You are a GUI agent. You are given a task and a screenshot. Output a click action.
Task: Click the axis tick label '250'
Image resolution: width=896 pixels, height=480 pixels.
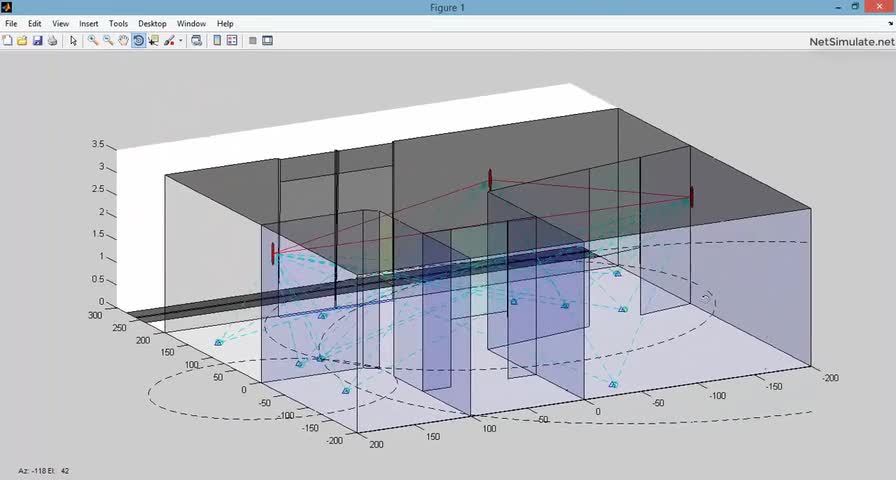pyautogui.click(x=119, y=328)
